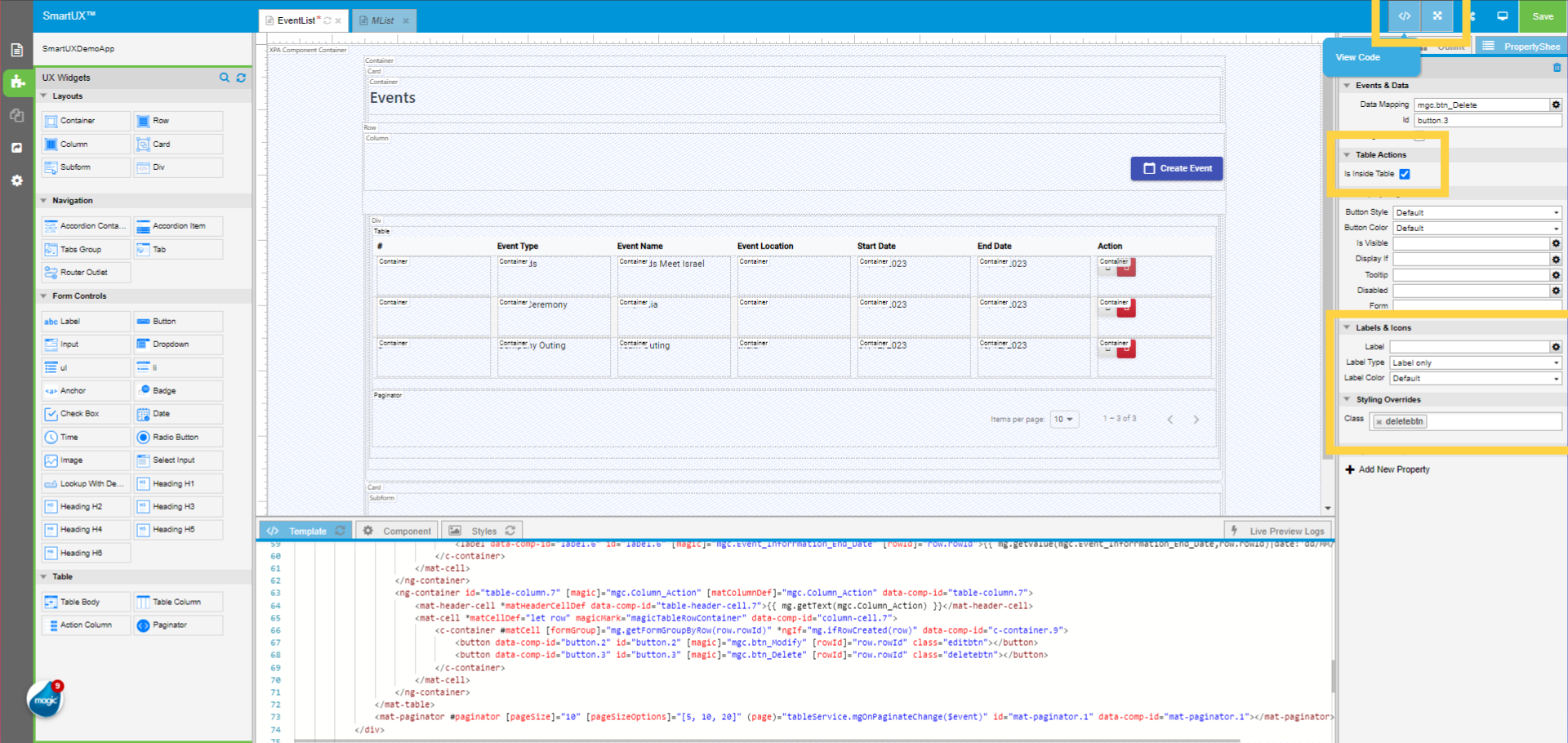Click the fullscreen expand icon beside View Code
The width and height of the screenshot is (1568, 743).
1437,16
